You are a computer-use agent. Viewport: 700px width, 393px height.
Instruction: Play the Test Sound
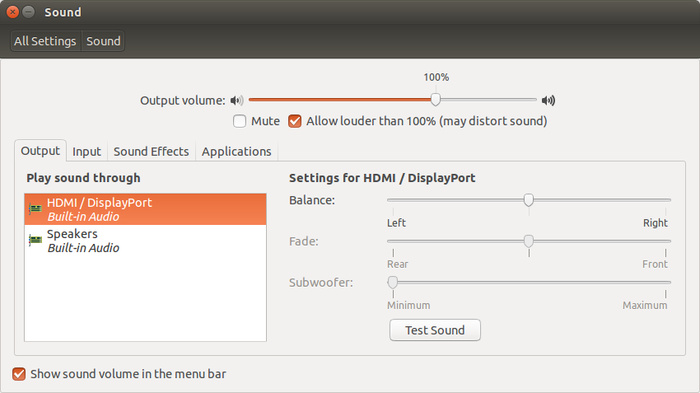point(435,330)
